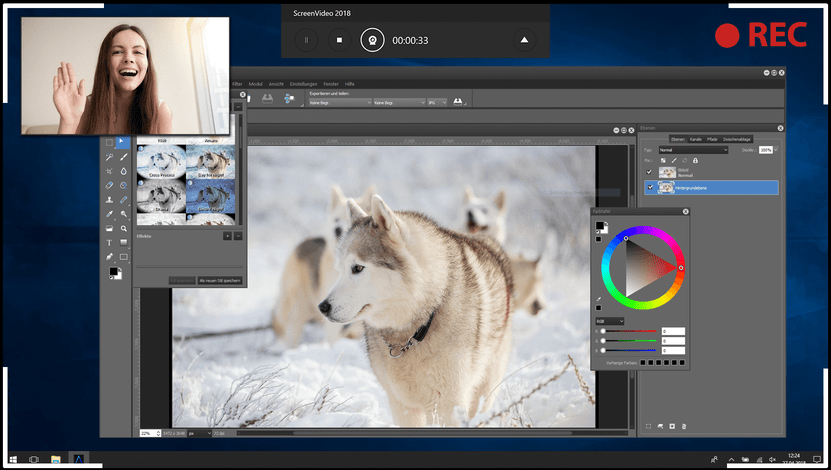Pick the eyedropper in Farbtafel panel
The image size is (831, 470).
[x=599, y=299]
